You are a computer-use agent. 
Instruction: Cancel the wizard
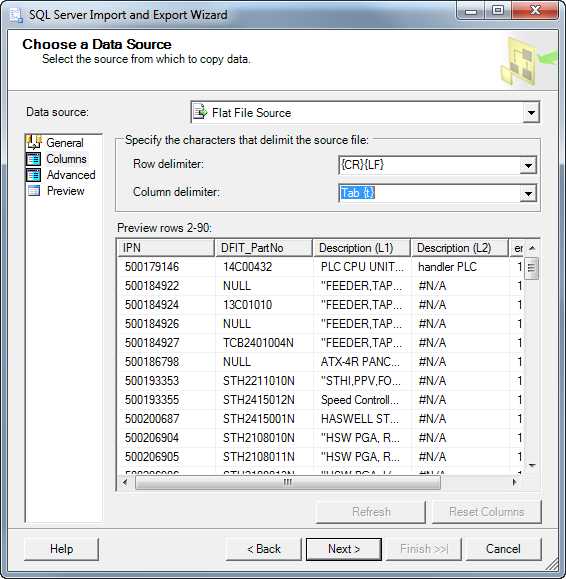[503, 549]
